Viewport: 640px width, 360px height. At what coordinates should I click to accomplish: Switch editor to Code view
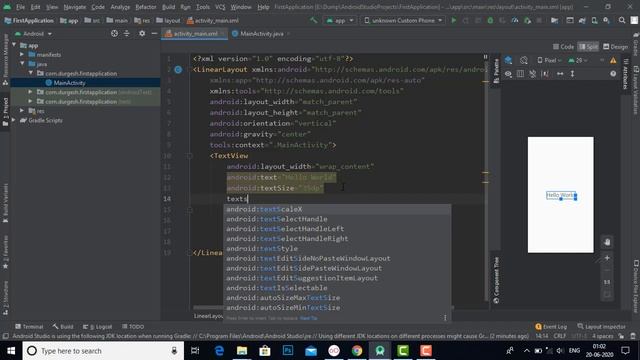pyautogui.click(x=563, y=47)
